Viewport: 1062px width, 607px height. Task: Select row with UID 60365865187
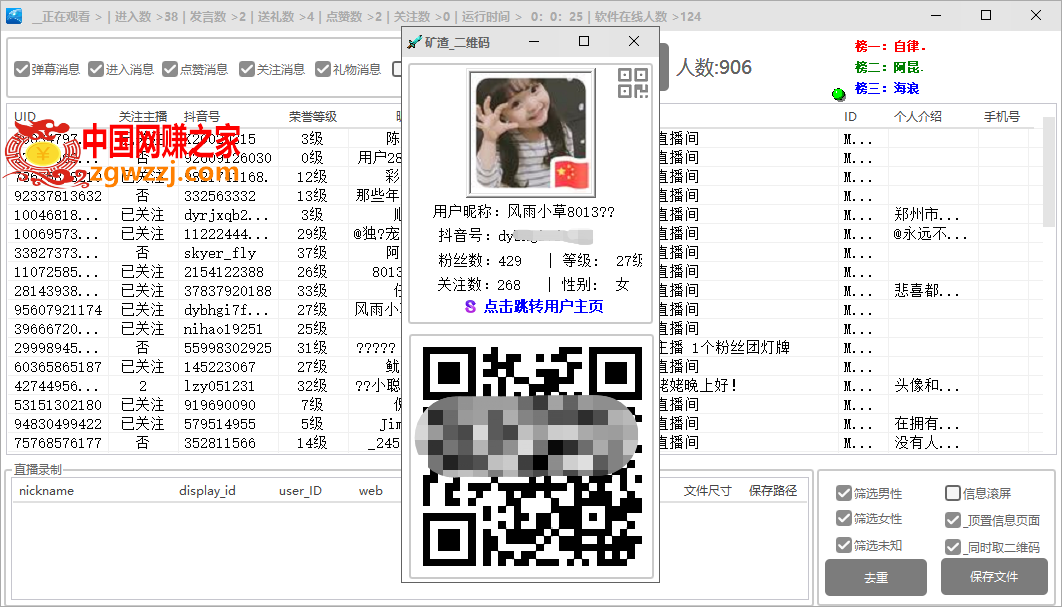click(x=58, y=367)
